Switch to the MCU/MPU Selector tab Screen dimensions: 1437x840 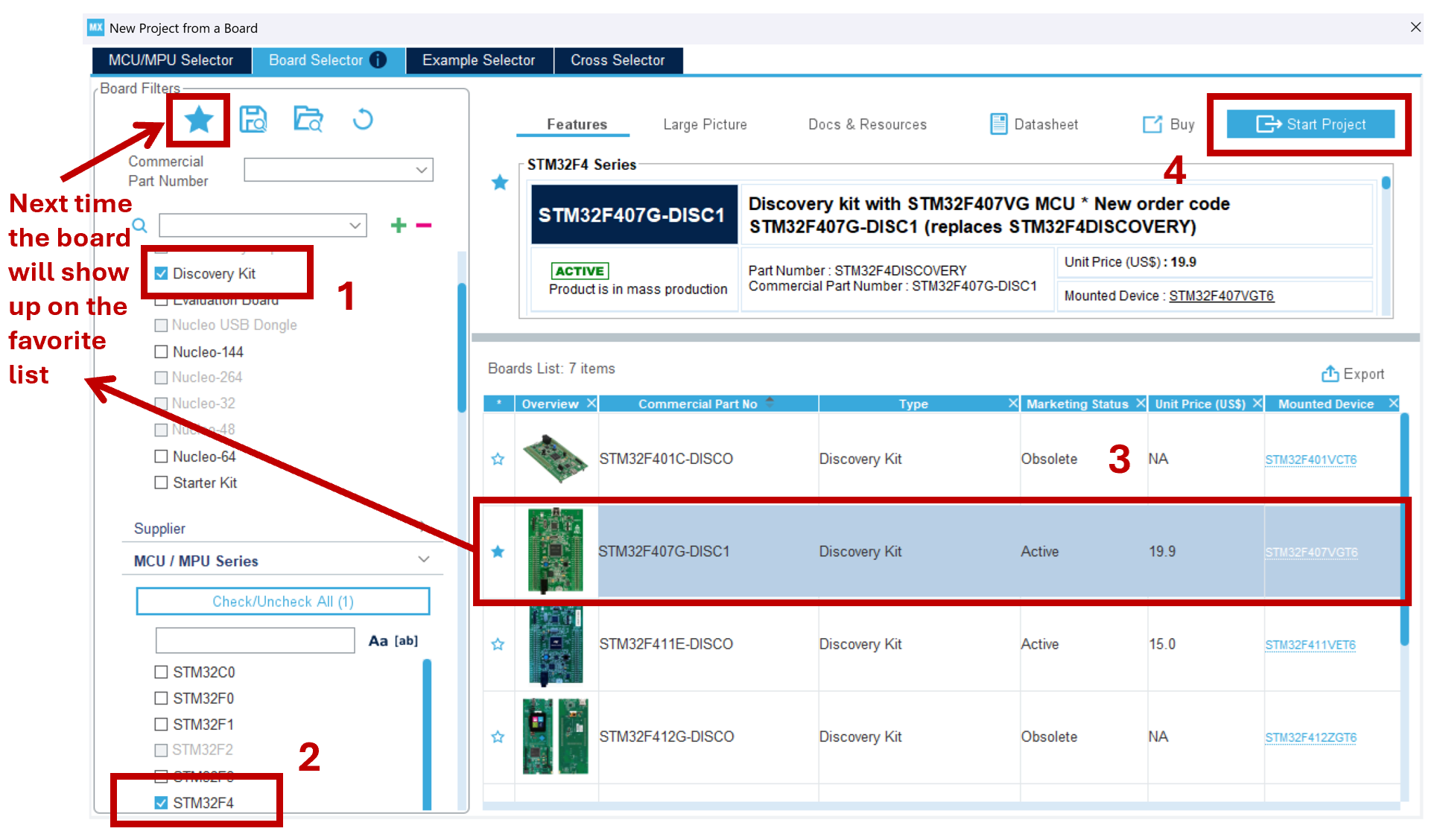pos(171,60)
